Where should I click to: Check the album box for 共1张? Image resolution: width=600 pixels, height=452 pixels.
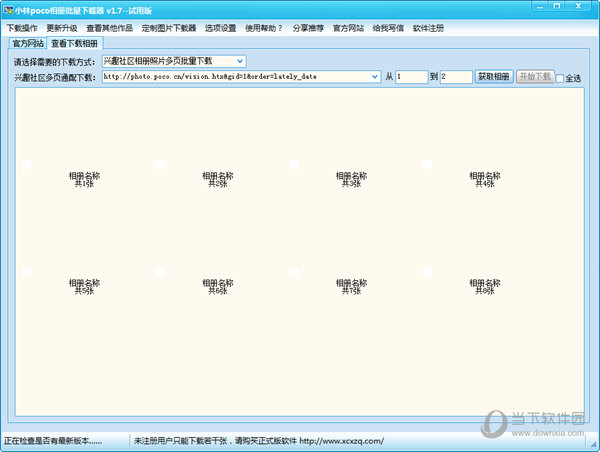click(x=27, y=164)
